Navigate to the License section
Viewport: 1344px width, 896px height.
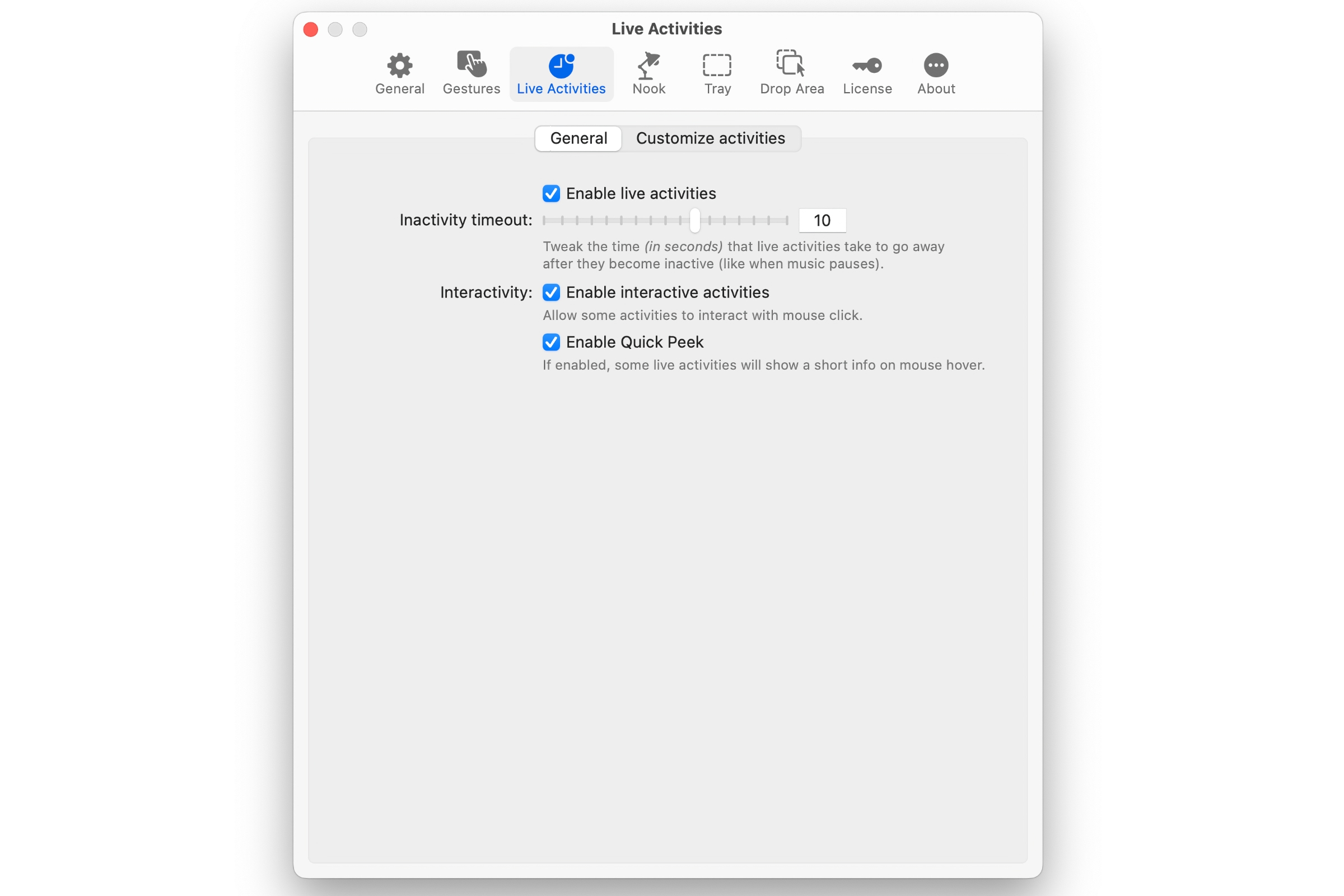[866, 73]
